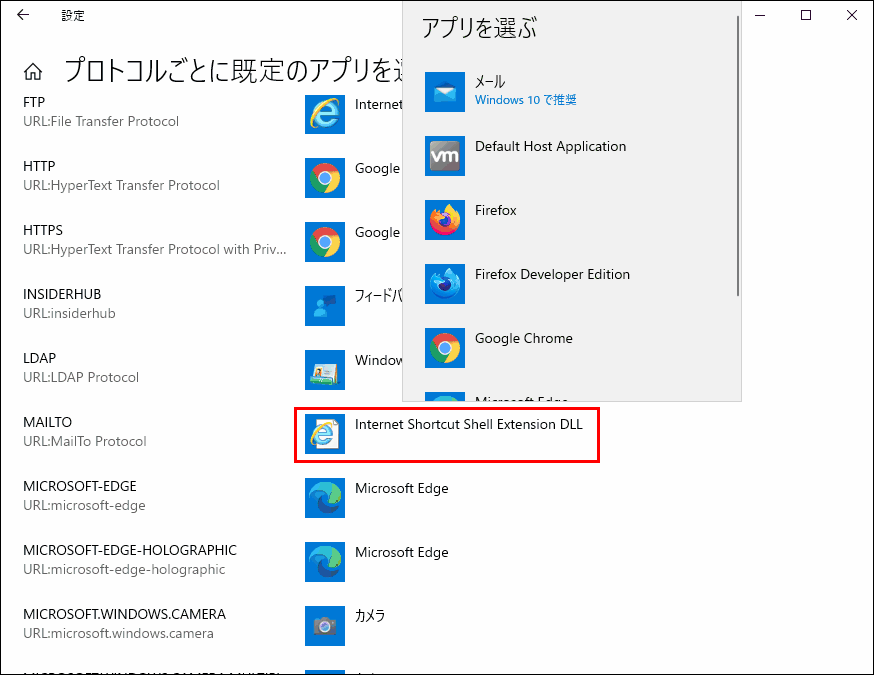Choose Mail app icon in popup

(x=445, y=92)
